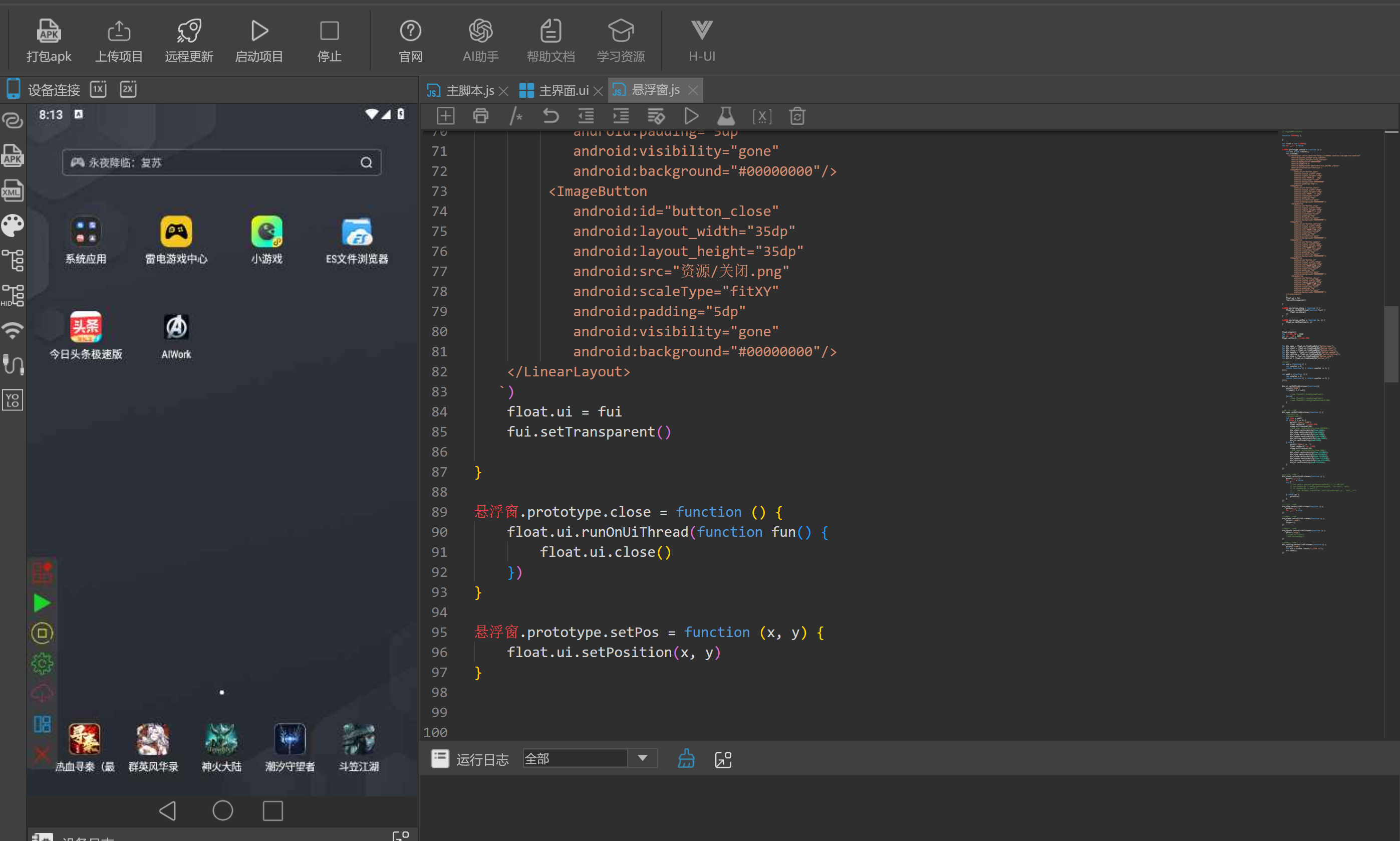This screenshot has width=1400, height=841.
Task: Open the AI助手 assistant
Action: pos(480,31)
